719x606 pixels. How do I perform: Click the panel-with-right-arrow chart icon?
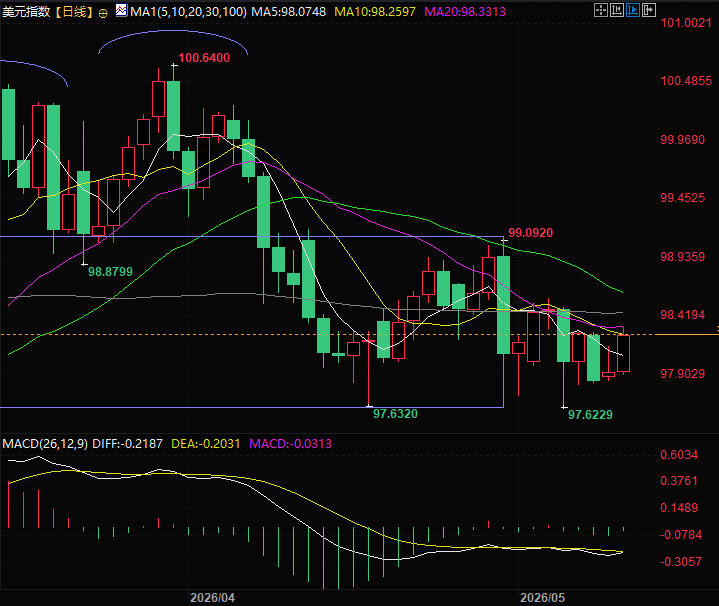[x=649, y=10]
